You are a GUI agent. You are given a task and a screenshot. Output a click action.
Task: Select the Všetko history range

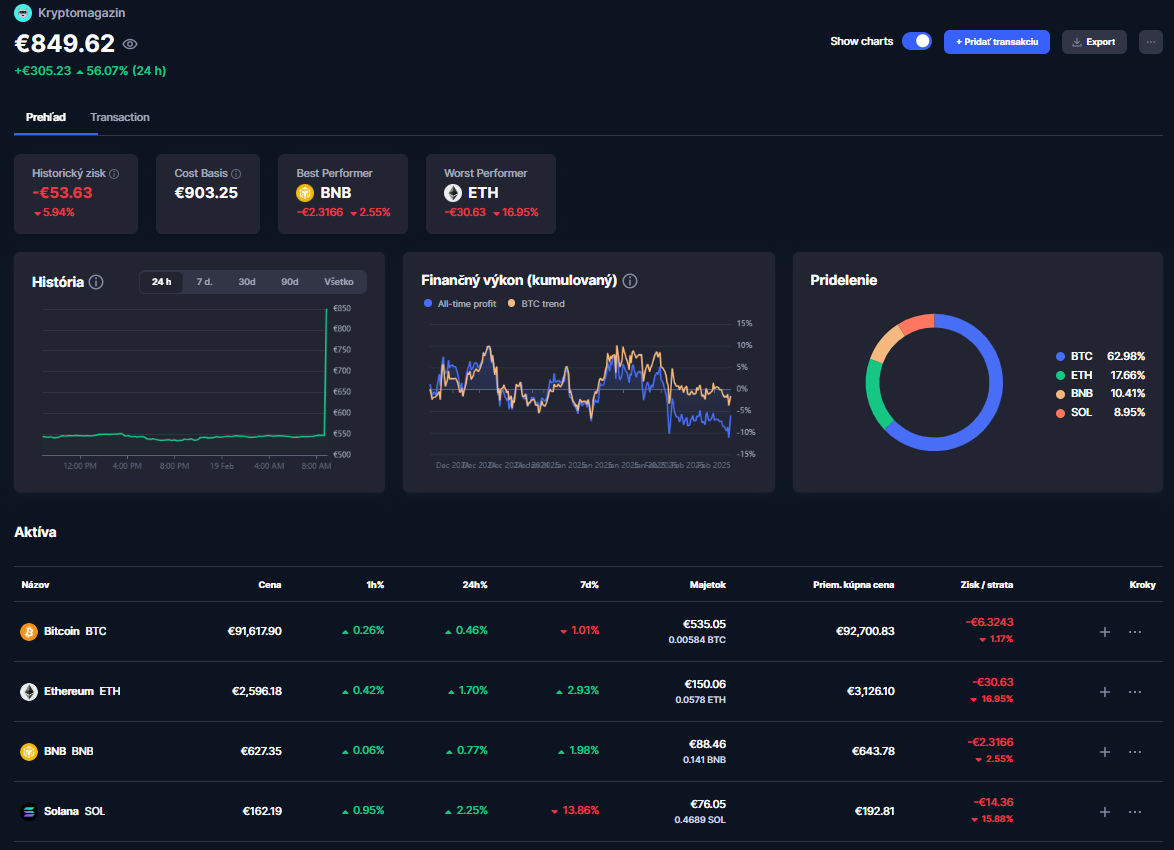(338, 282)
